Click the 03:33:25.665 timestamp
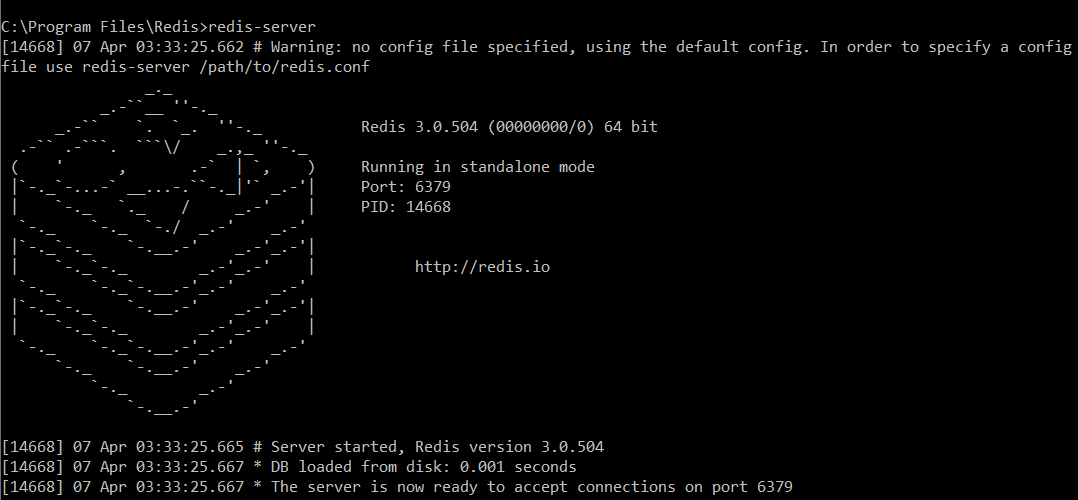This screenshot has width=1078, height=500. [190, 447]
